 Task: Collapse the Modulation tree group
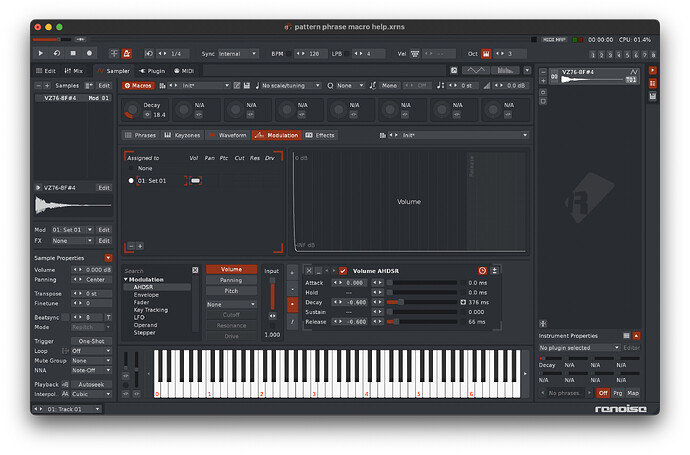126,279
